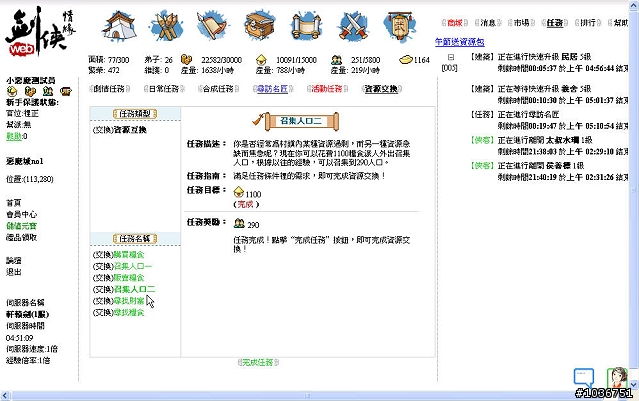Click queue entry 太叔水珊 1級
639x401 pixels.
(549, 145)
